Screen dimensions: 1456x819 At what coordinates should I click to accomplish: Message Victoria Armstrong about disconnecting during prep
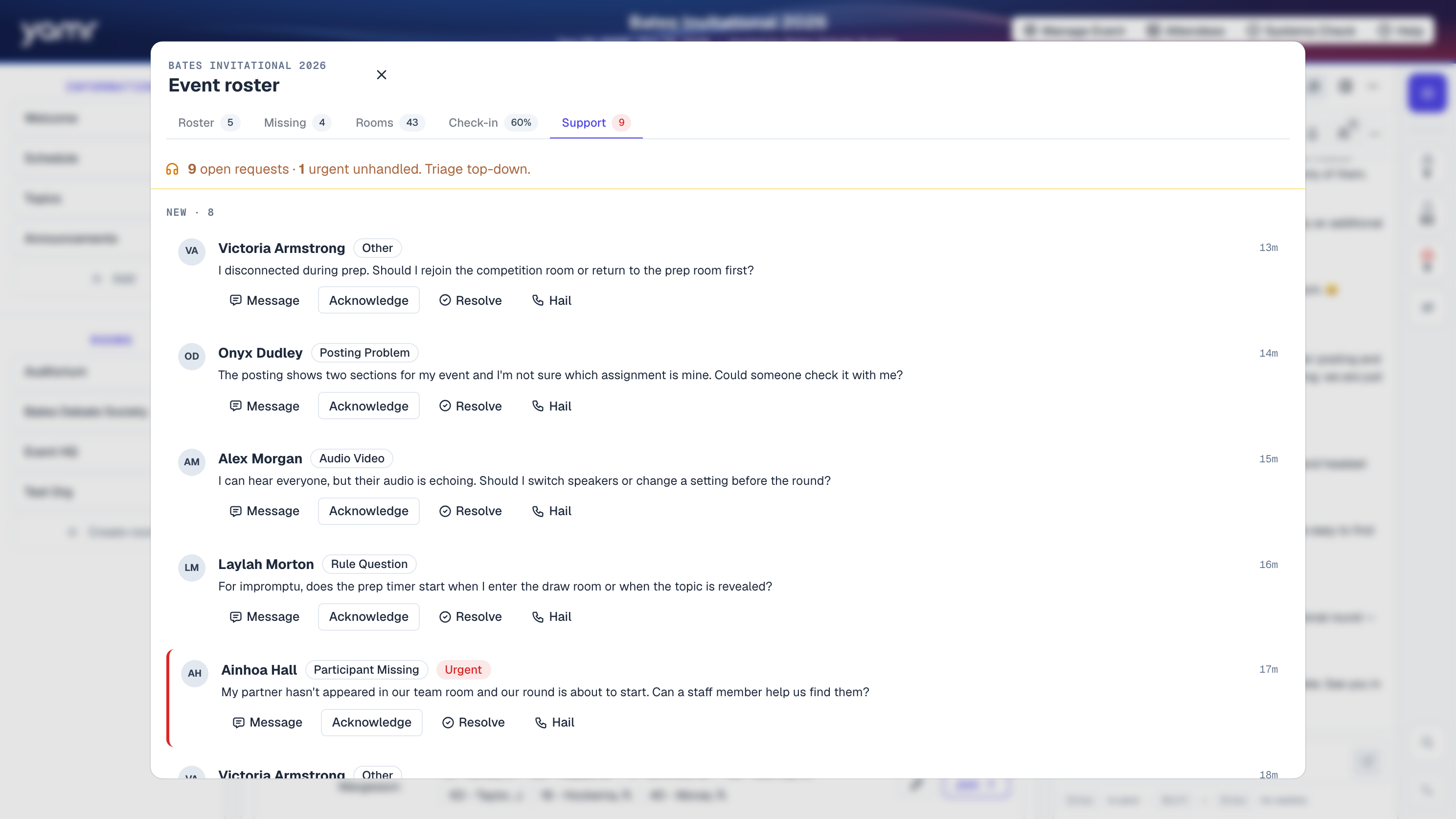pyautogui.click(x=265, y=300)
